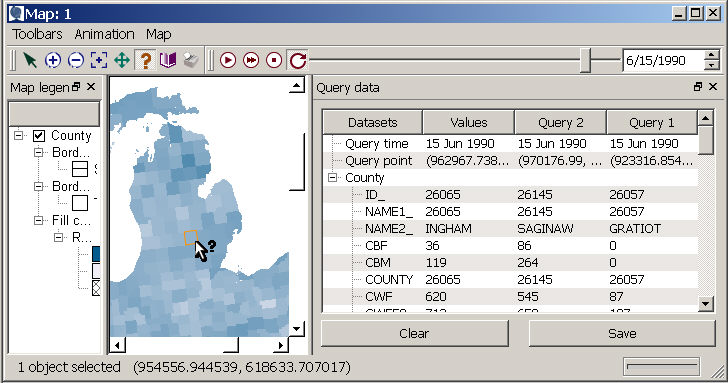The height and width of the screenshot is (383, 728).
Task: Select the green pan tool
Action: 122,60
